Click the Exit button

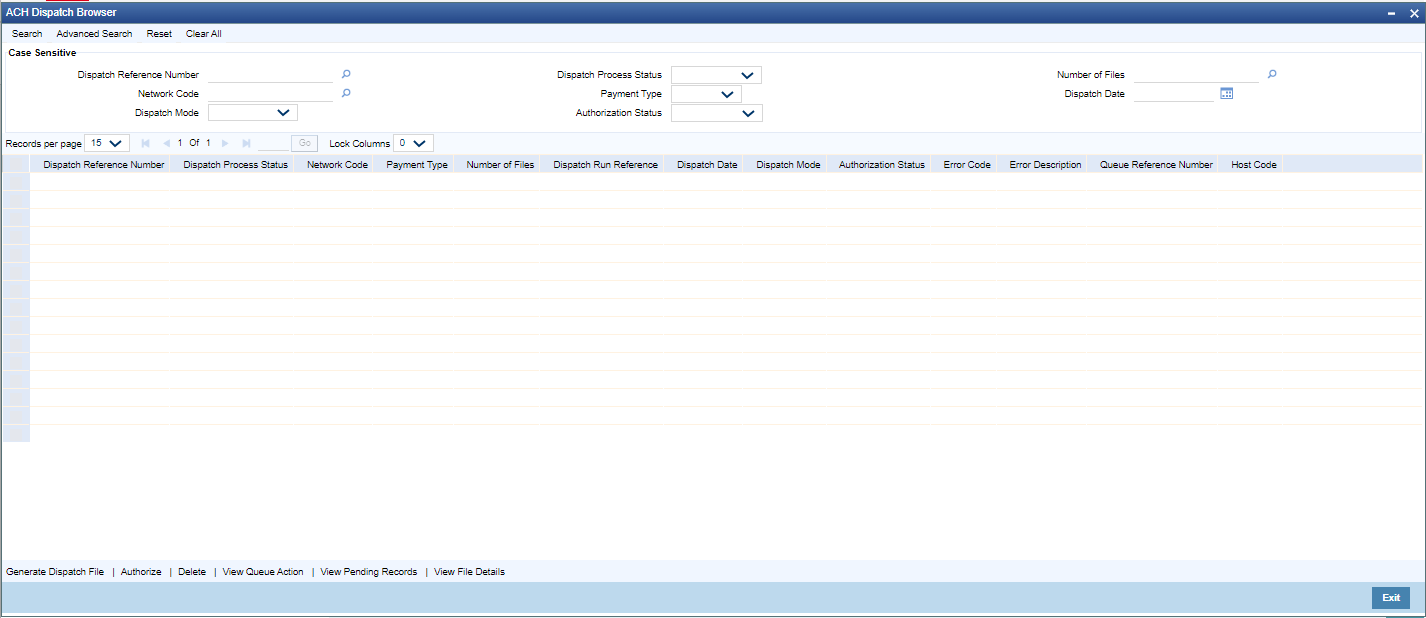point(1391,598)
